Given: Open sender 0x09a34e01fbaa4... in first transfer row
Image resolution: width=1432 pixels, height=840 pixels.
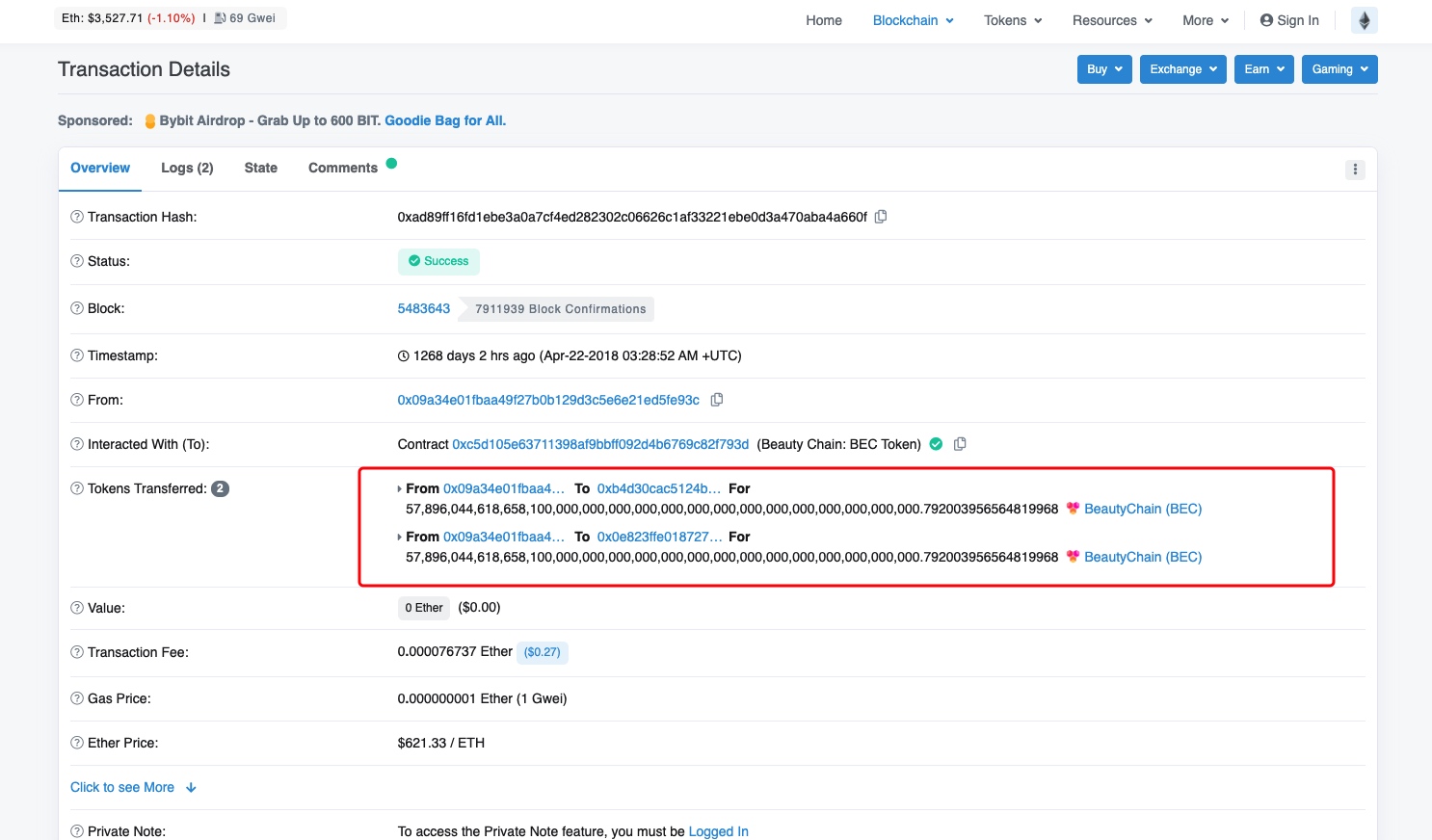Looking at the screenshot, I should click(504, 488).
